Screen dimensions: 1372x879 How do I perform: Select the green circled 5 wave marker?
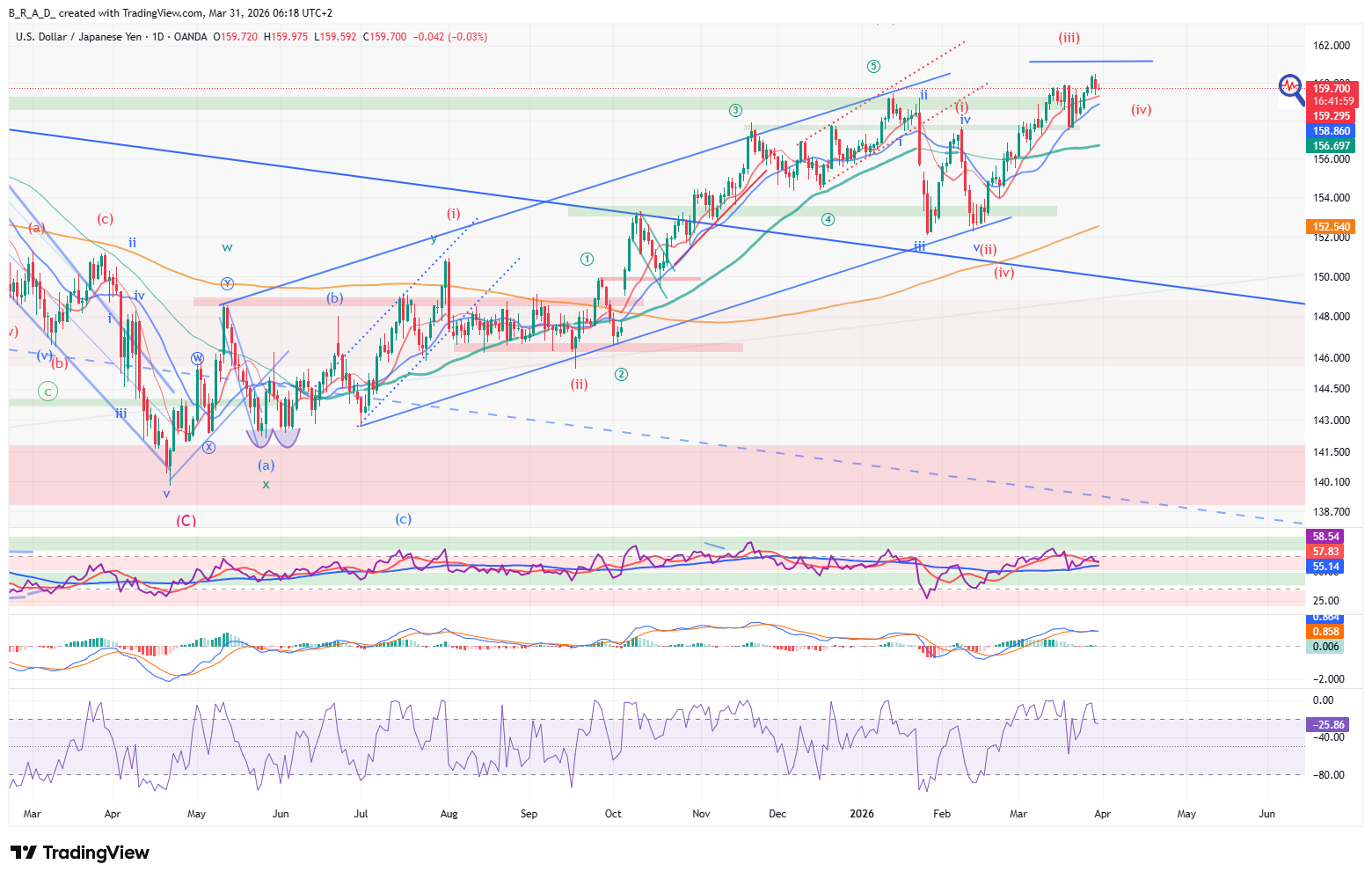point(872,66)
